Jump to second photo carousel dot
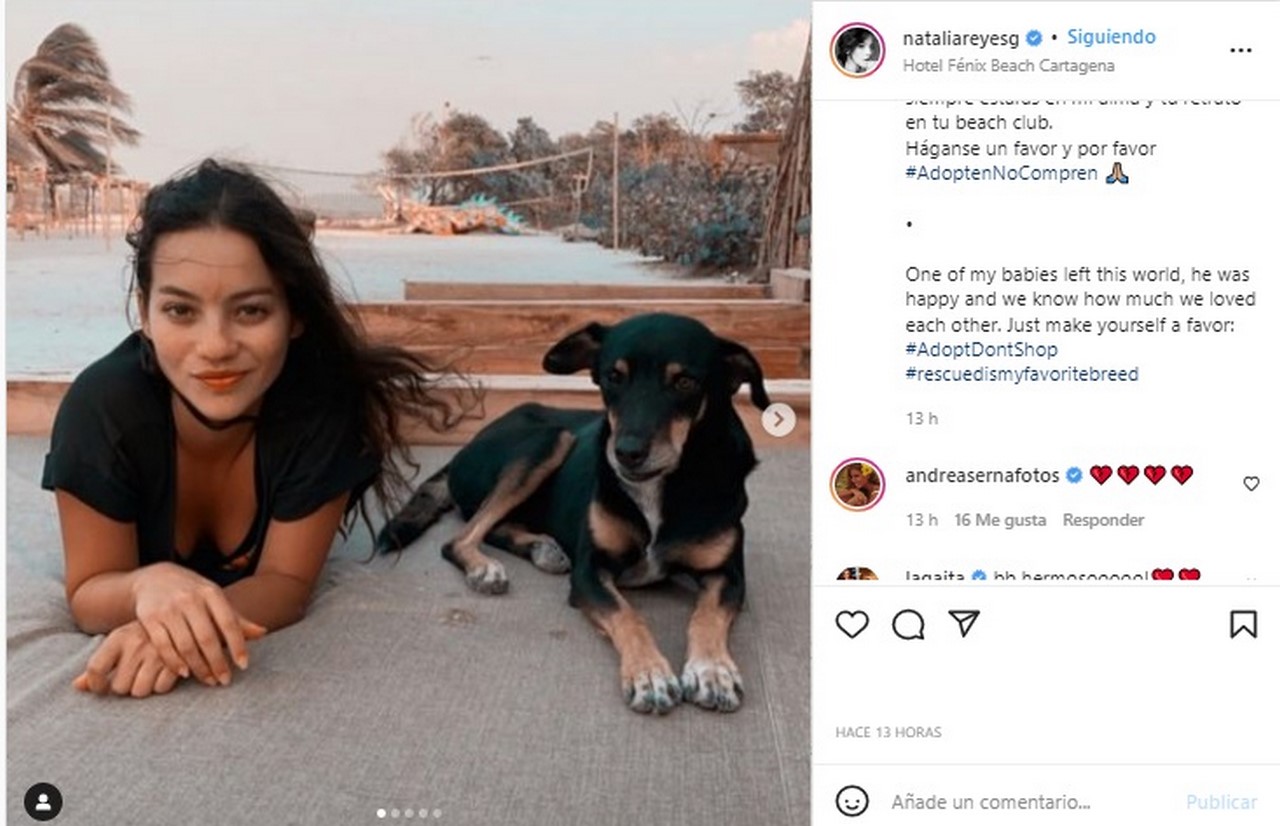Image resolution: width=1280 pixels, height=826 pixels. pos(395,813)
